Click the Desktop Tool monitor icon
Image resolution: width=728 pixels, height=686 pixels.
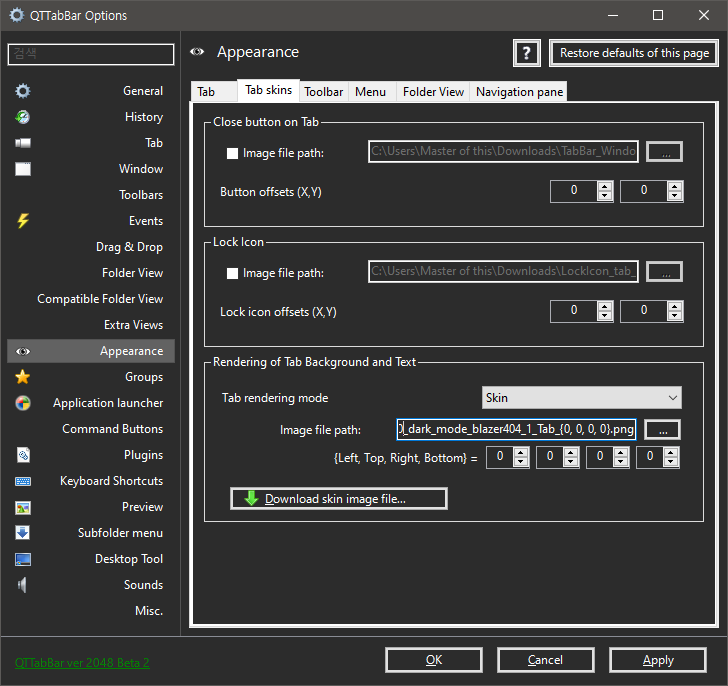click(x=23, y=559)
